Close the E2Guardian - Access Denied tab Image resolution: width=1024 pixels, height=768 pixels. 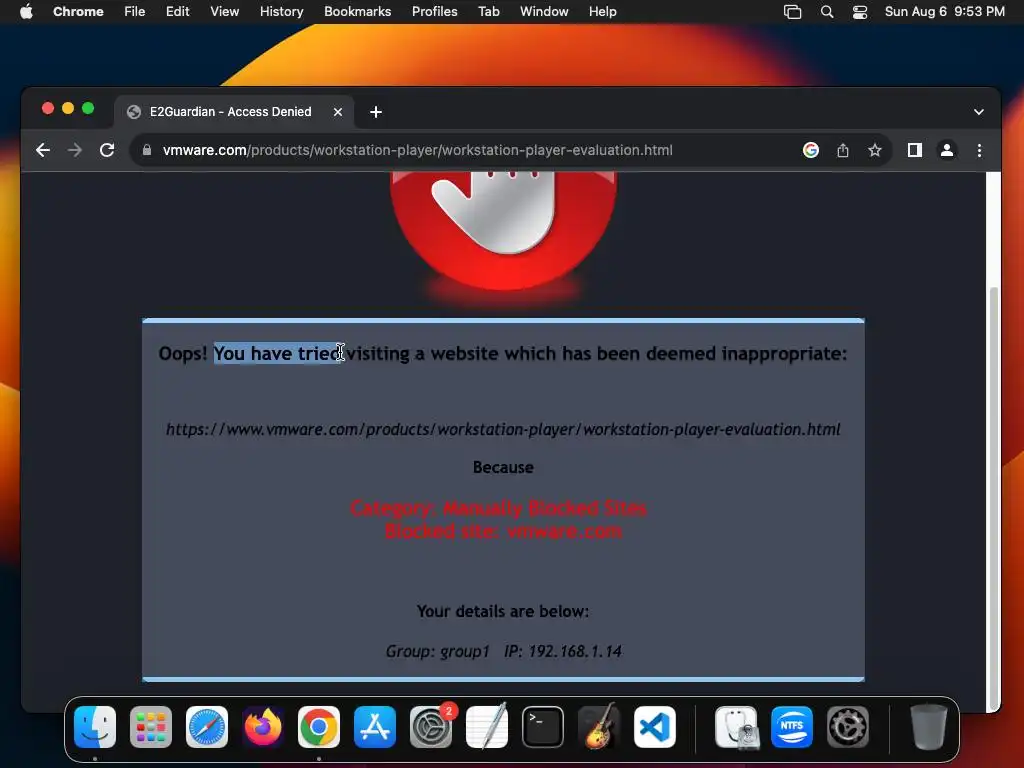point(338,112)
